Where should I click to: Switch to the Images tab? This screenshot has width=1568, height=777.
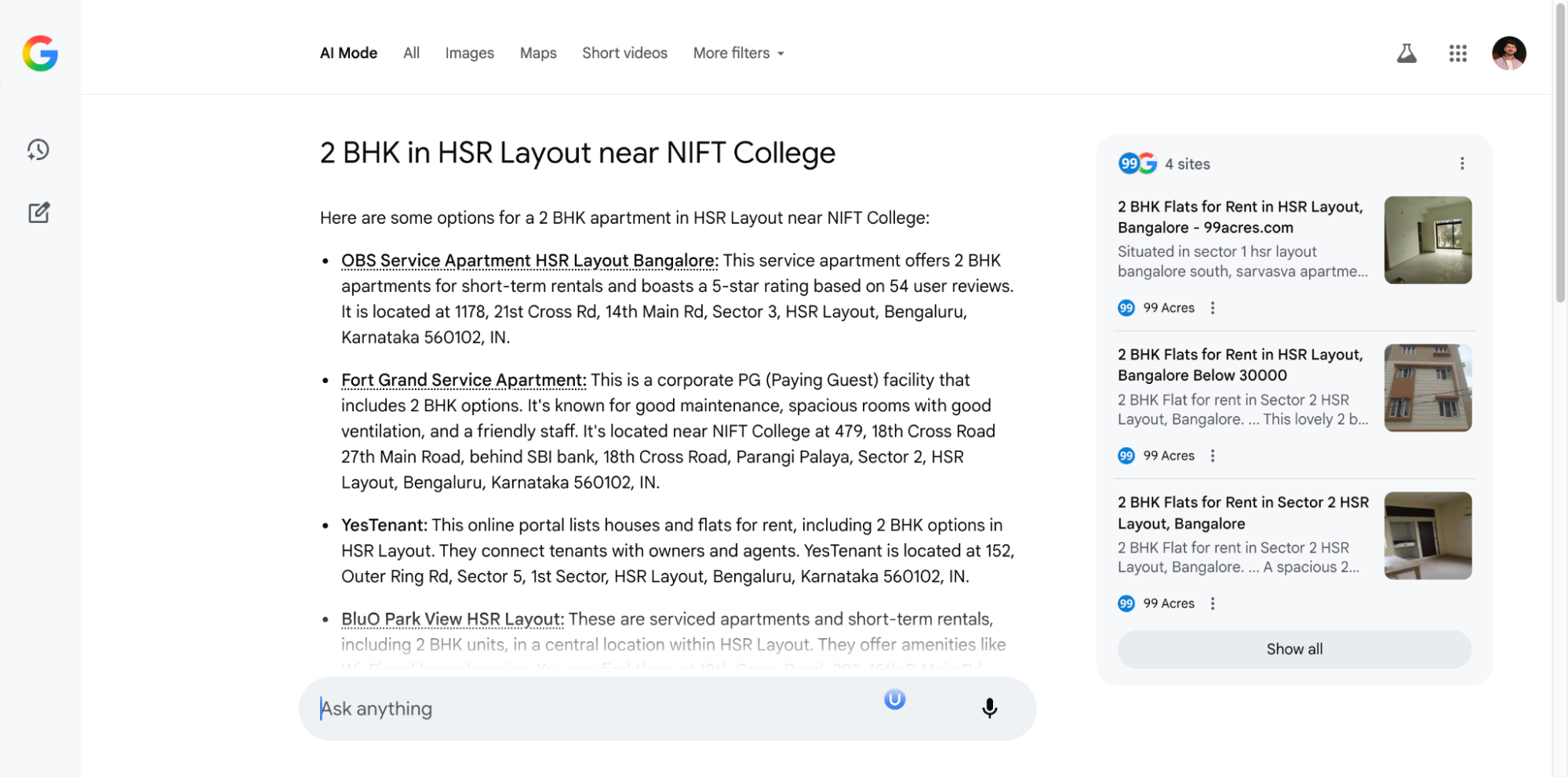469,53
